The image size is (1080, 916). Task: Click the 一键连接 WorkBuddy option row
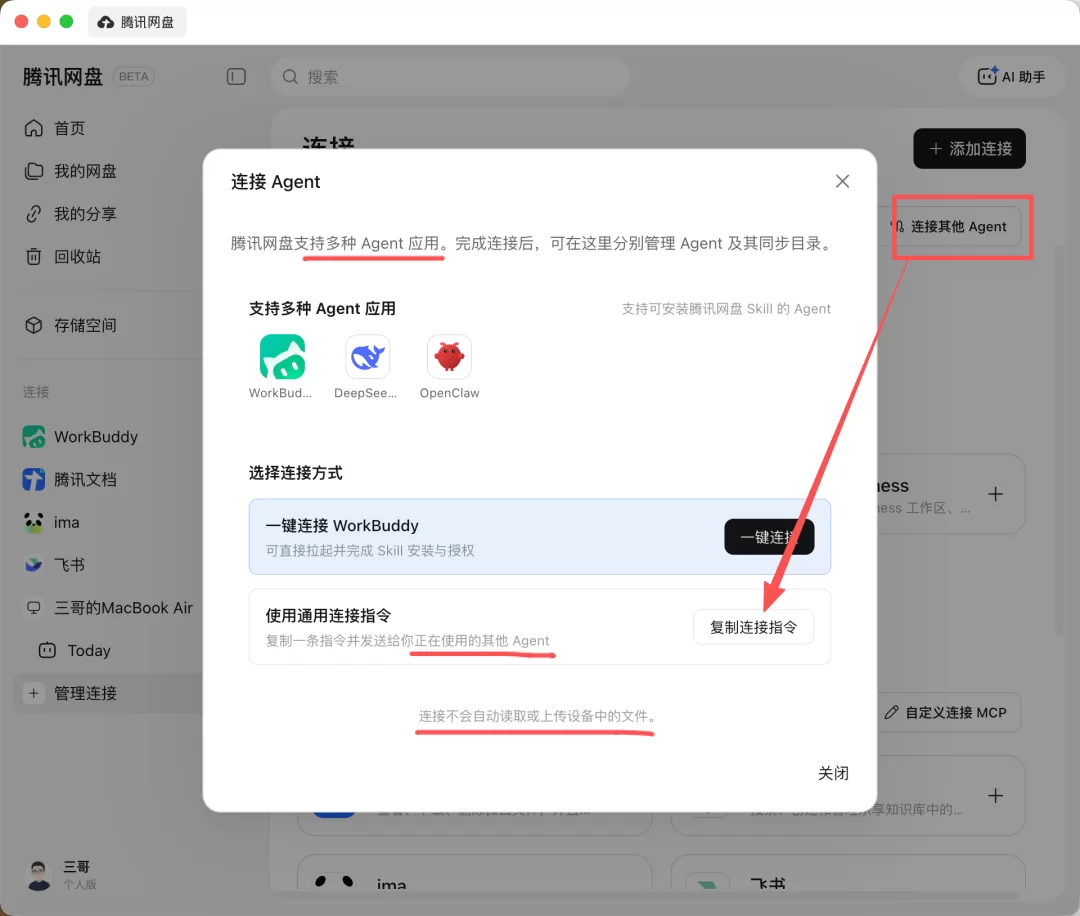click(x=539, y=537)
